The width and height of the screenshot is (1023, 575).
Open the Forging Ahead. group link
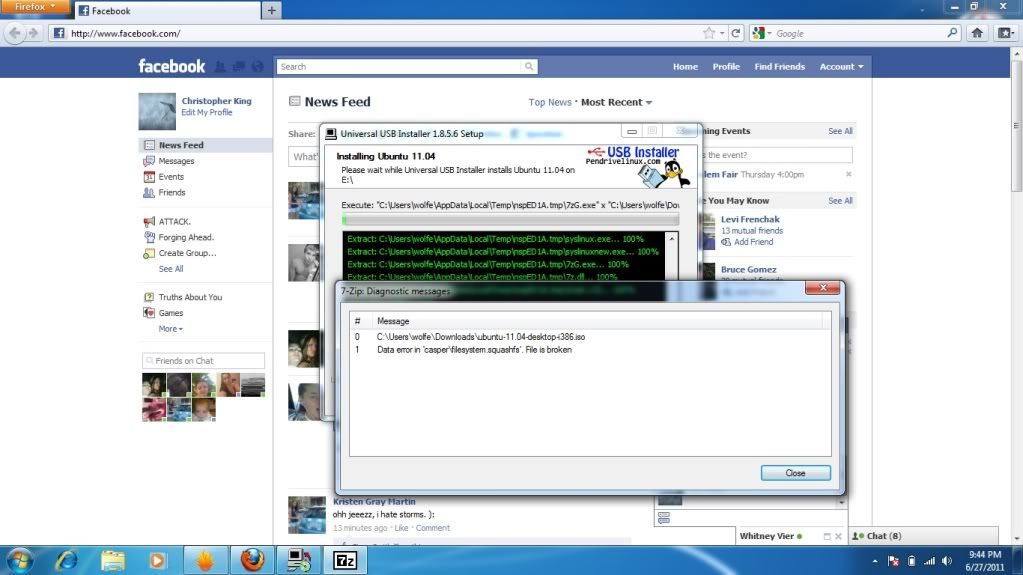186,238
